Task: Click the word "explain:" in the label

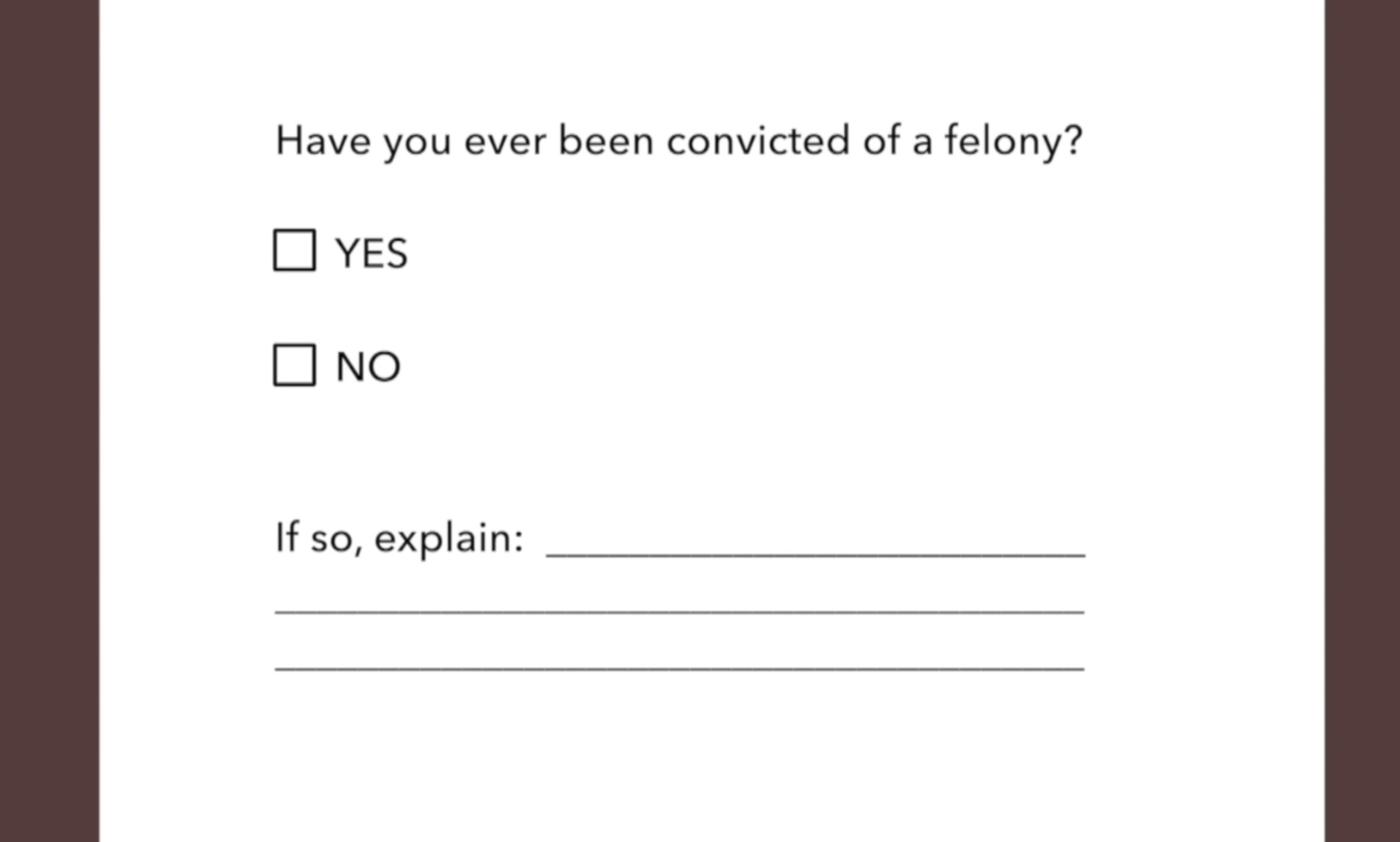Action: 449,539
